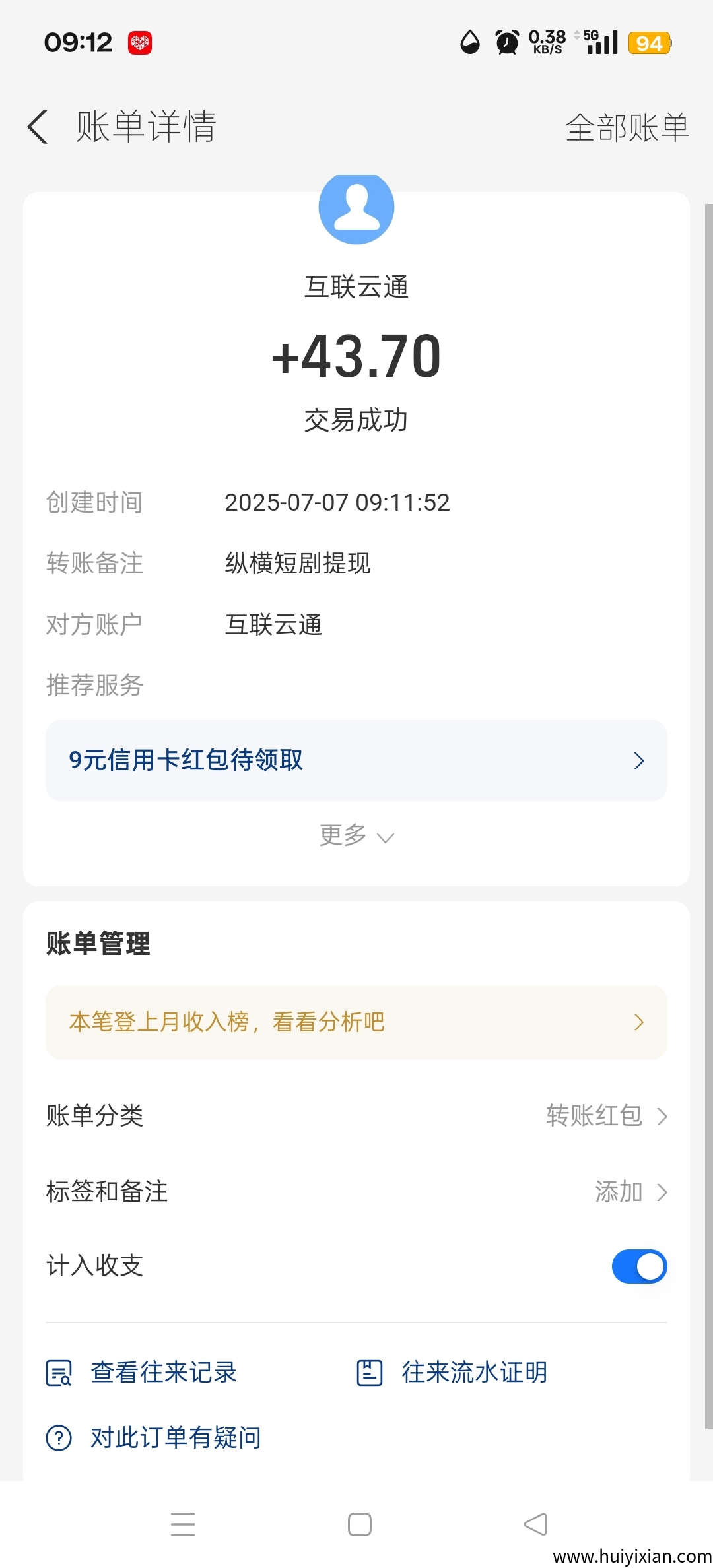Tap the 互联云通 profile avatar

pos(356,209)
